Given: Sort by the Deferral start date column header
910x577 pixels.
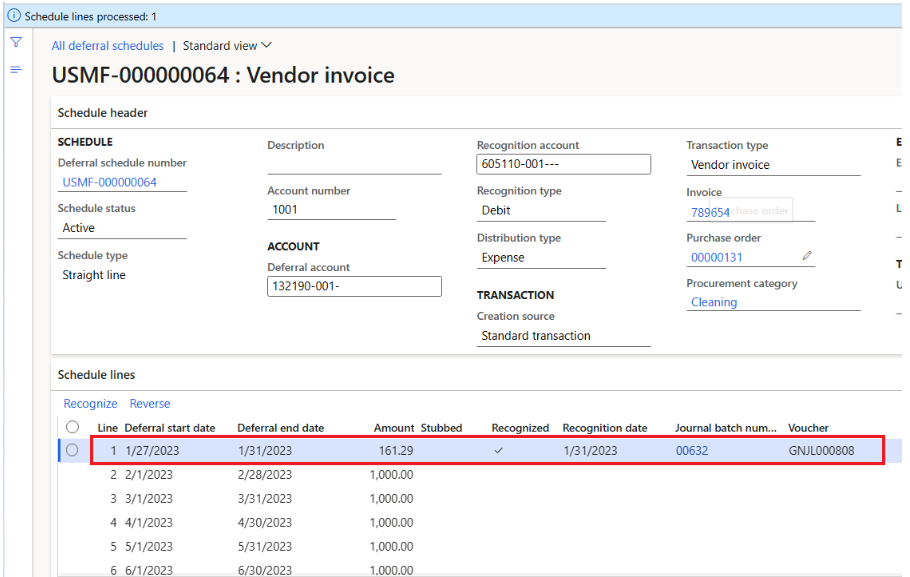Looking at the screenshot, I should point(169,428).
